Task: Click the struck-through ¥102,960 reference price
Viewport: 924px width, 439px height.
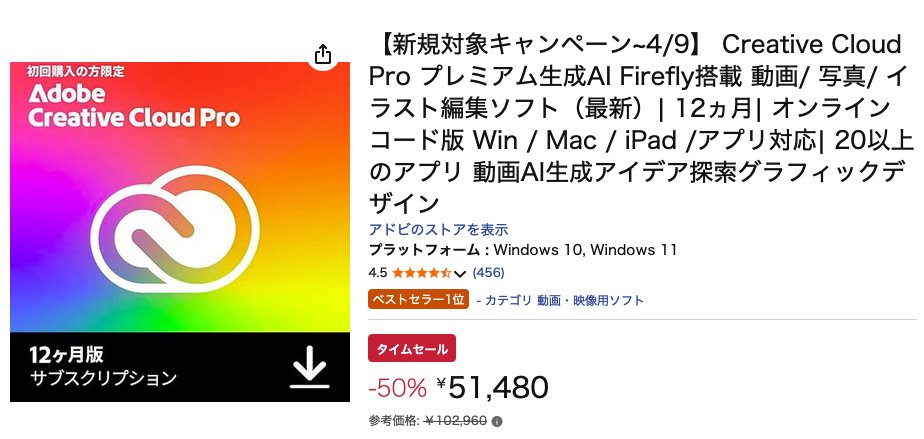Action: 455,421
